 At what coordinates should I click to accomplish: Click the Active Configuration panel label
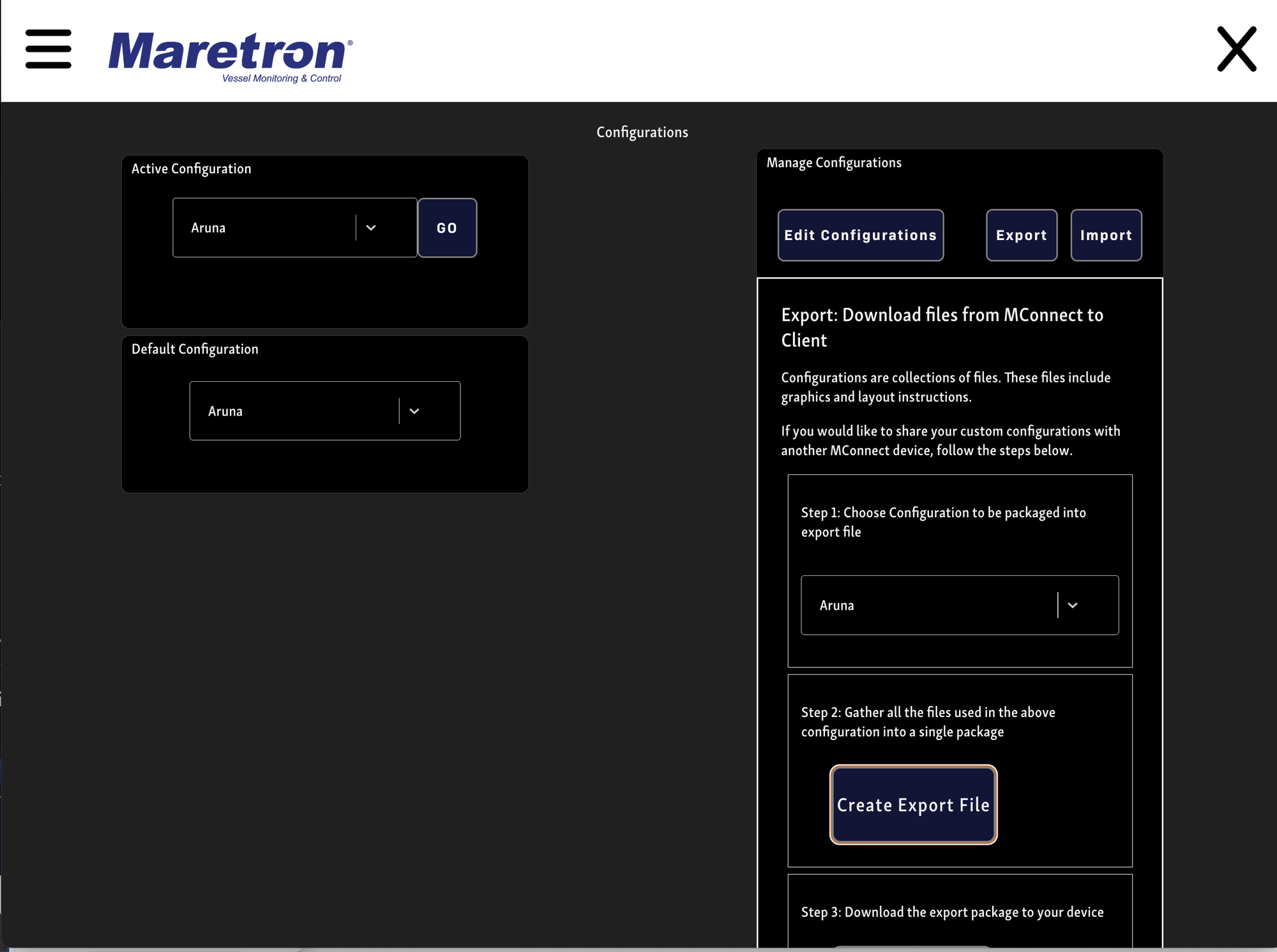191,169
